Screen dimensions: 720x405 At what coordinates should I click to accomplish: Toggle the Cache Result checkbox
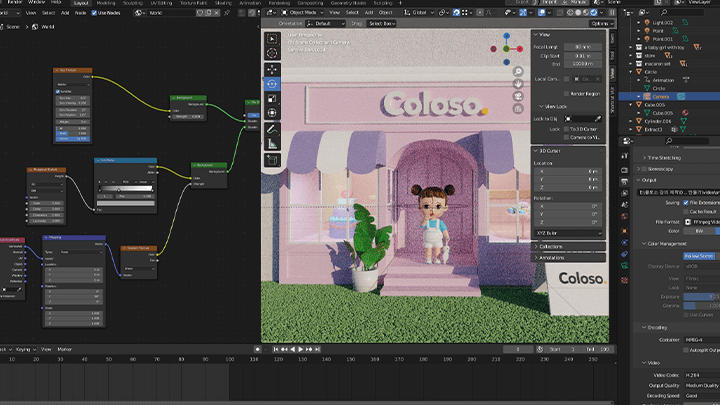click(686, 212)
